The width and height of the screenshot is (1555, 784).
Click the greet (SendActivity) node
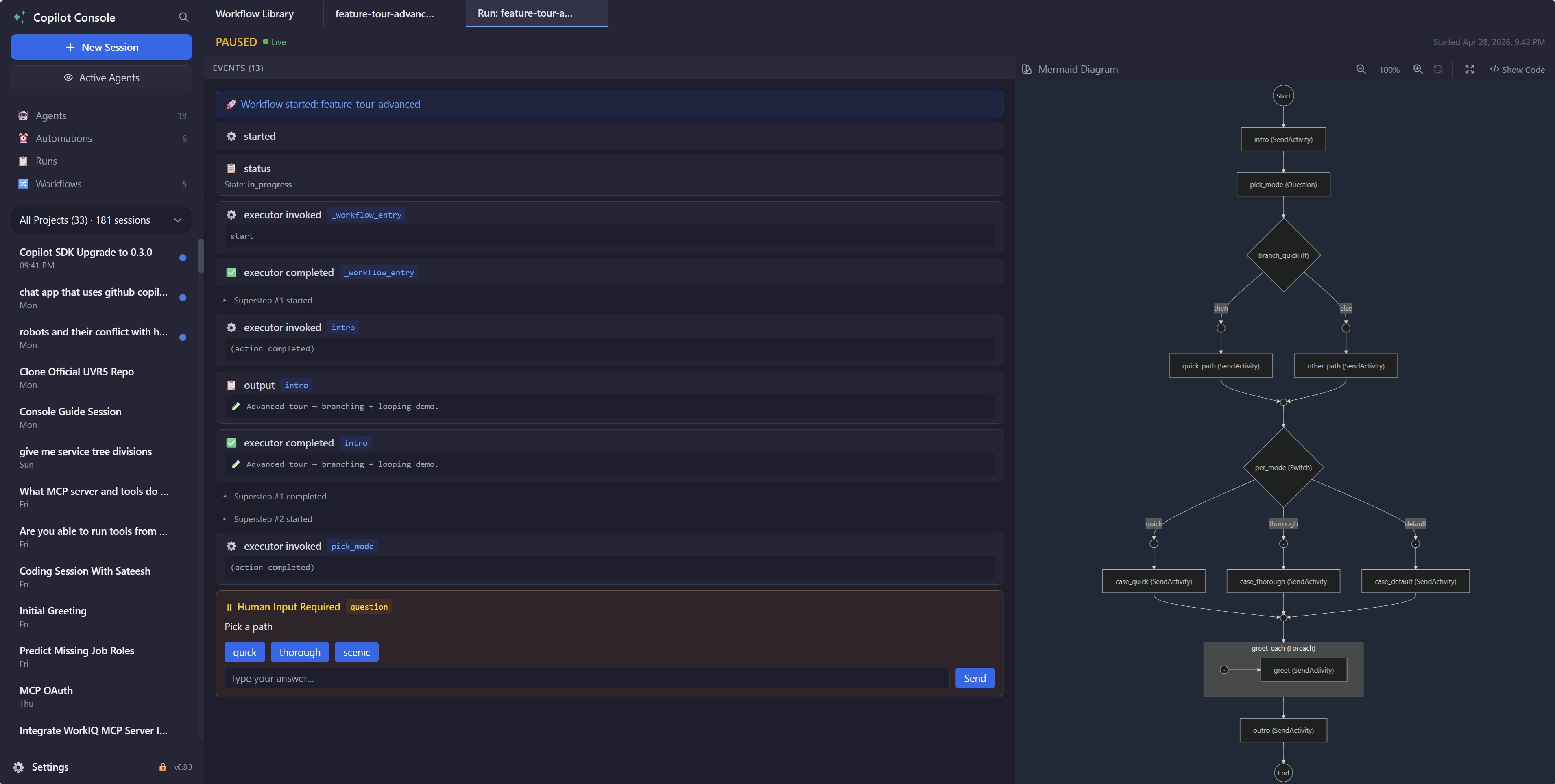point(1304,670)
